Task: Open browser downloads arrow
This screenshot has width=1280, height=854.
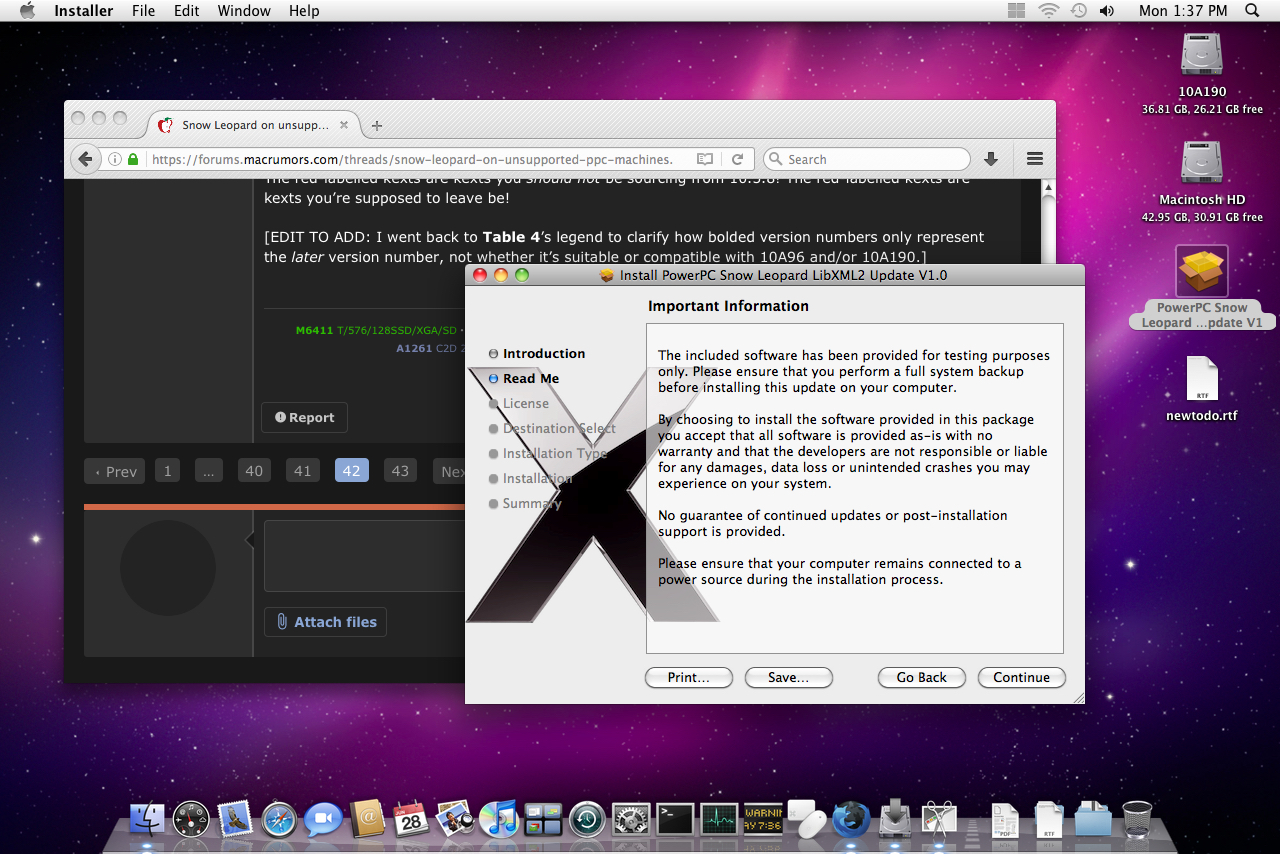Action: (x=991, y=159)
